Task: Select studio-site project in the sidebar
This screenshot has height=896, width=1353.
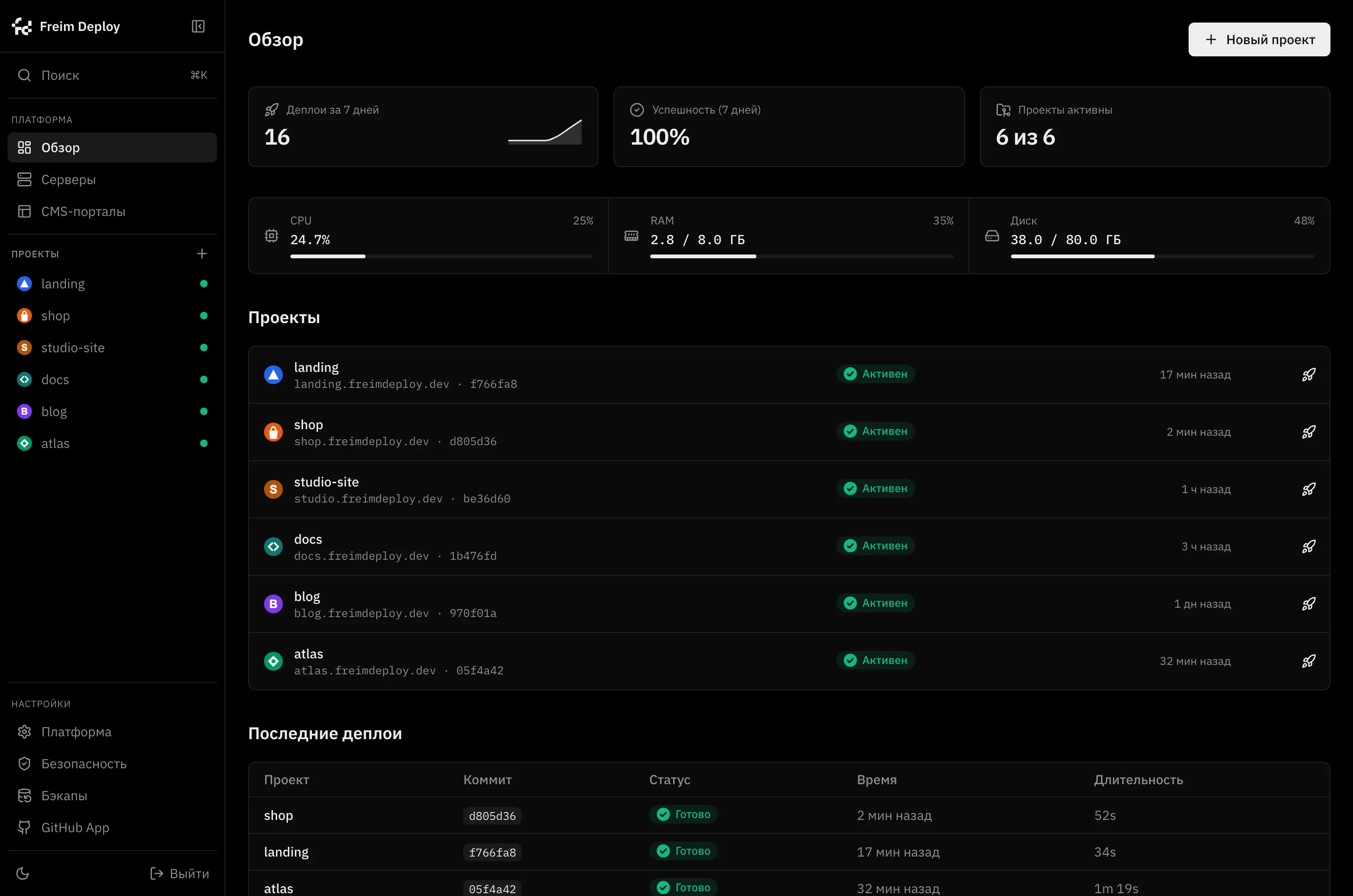Action: tap(112, 348)
